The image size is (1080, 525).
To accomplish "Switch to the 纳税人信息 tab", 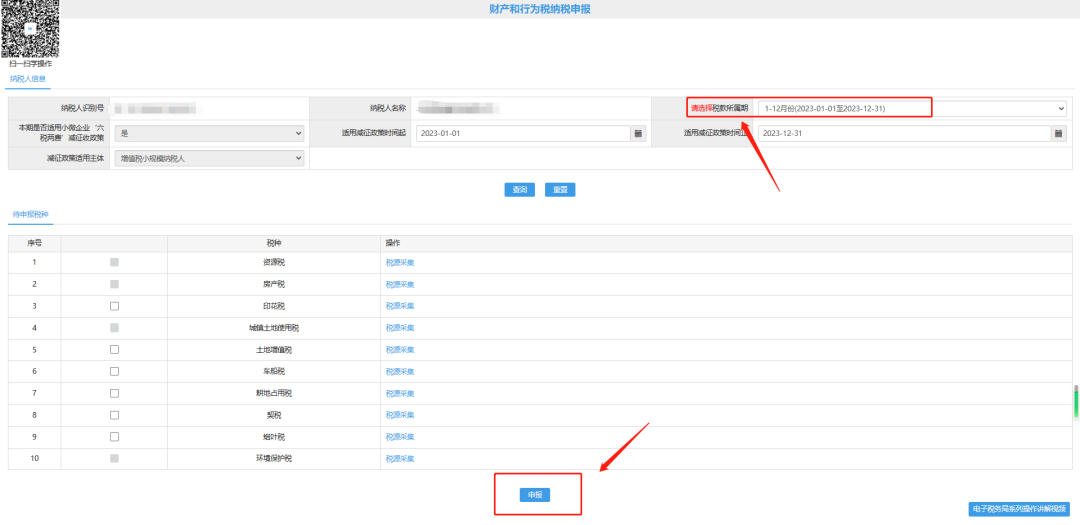I will tap(29, 79).
